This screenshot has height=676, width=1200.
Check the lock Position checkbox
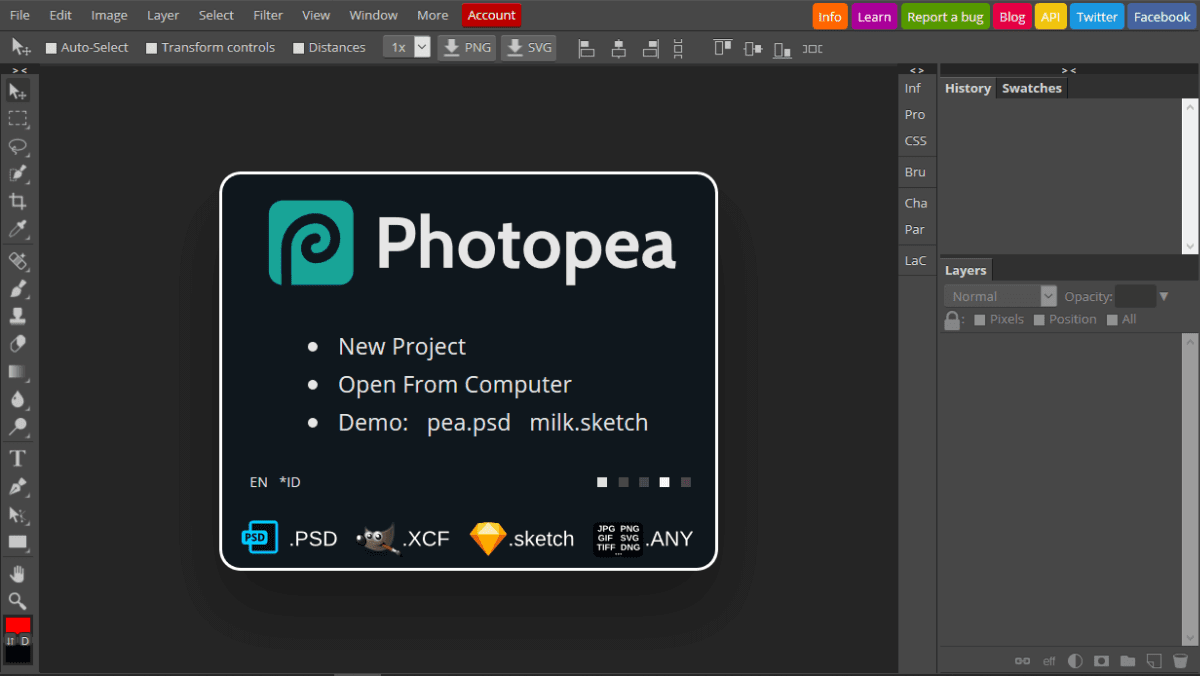(1039, 320)
